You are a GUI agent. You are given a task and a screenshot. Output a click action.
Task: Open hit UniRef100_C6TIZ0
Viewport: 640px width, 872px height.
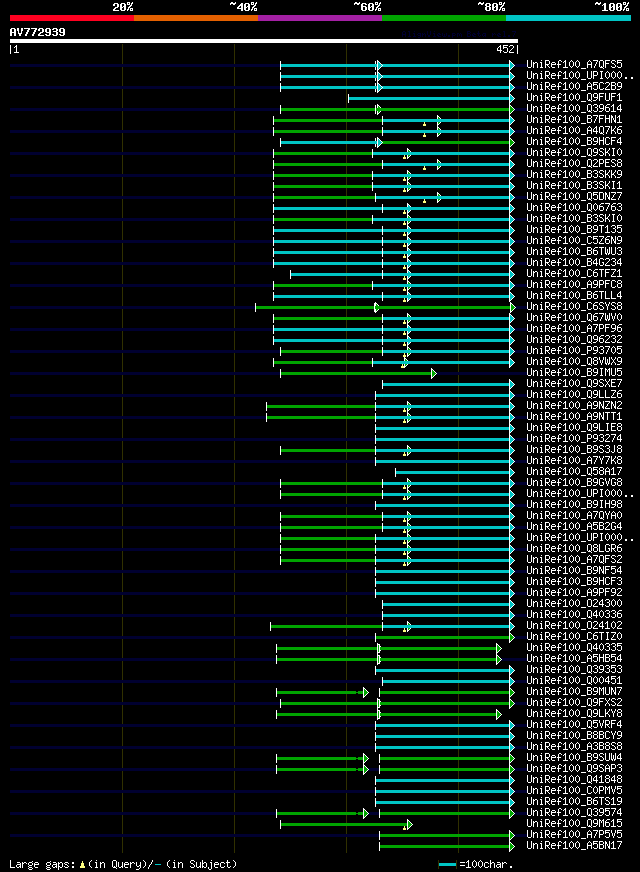(574, 637)
